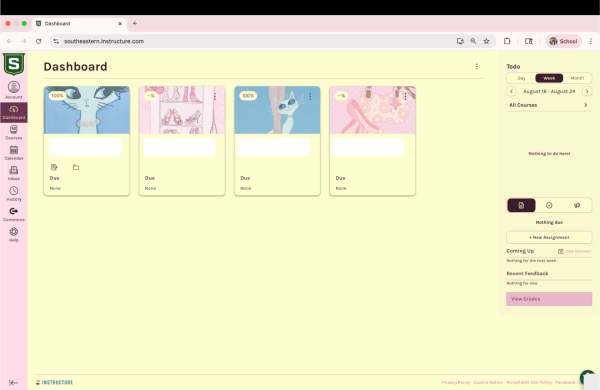Switch the Todo range to Day
Image resolution: width=600 pixels, height=390 pixels.
pyautogui.click(x=521, y=78)
